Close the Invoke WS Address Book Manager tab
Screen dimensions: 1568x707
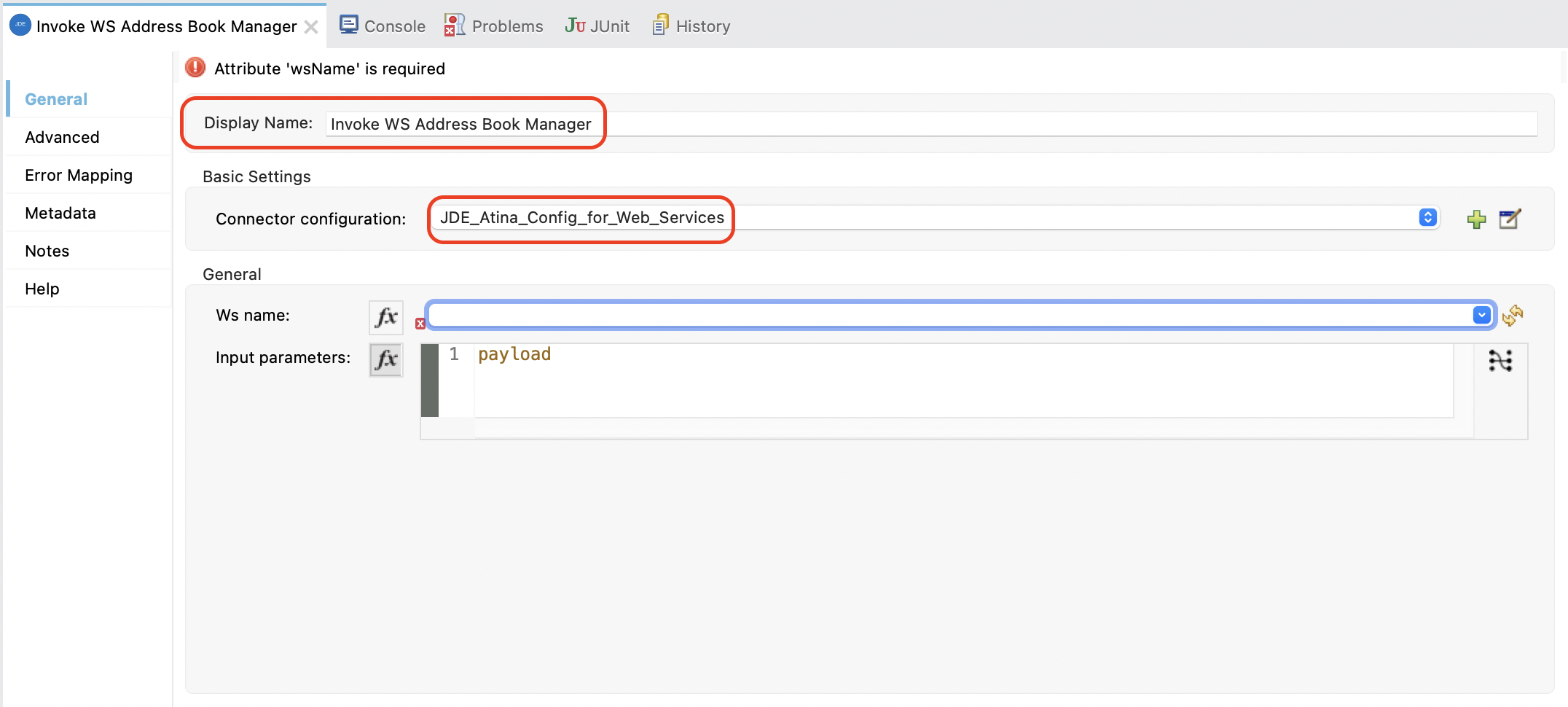tap(311, 27)
